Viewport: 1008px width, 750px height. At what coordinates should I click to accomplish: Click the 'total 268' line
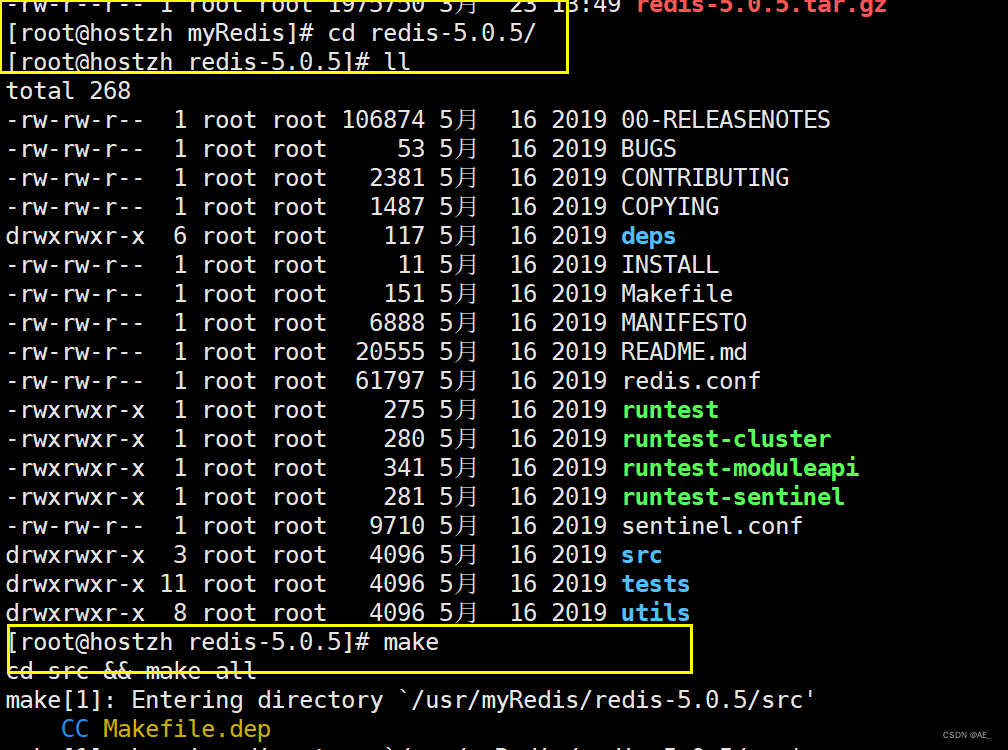pyautogui.click(x=68, y=91)
